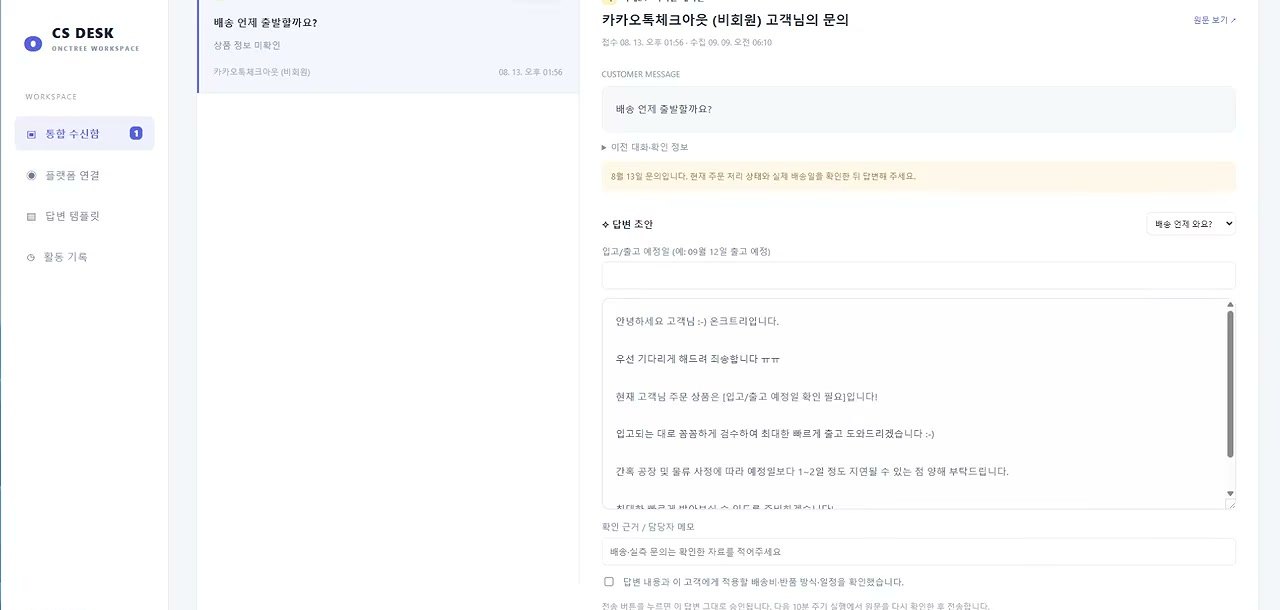Open the 통합 수신함 menu item

coord(84,133)
